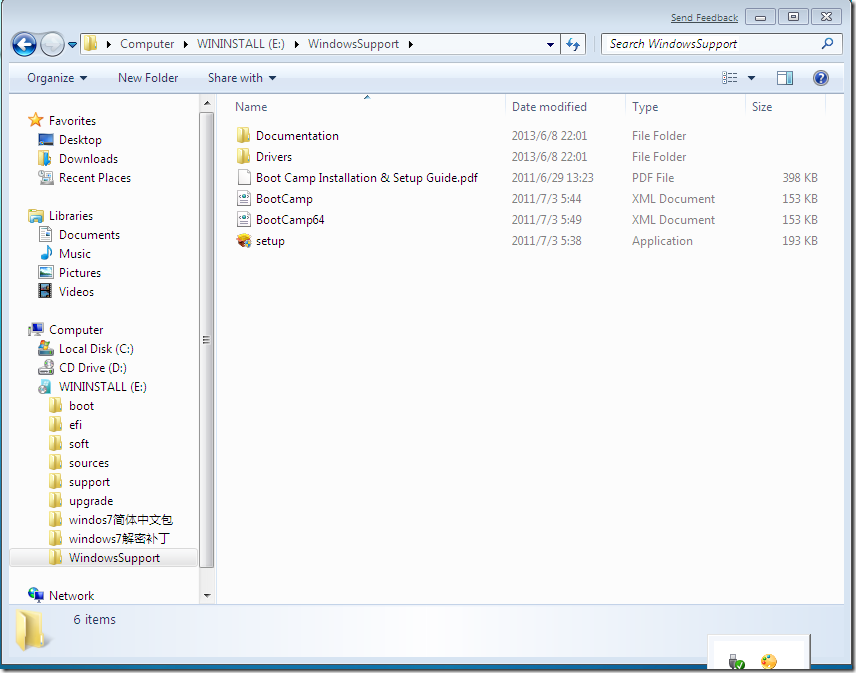Select the Documentation folder icon

pos(243,135)
